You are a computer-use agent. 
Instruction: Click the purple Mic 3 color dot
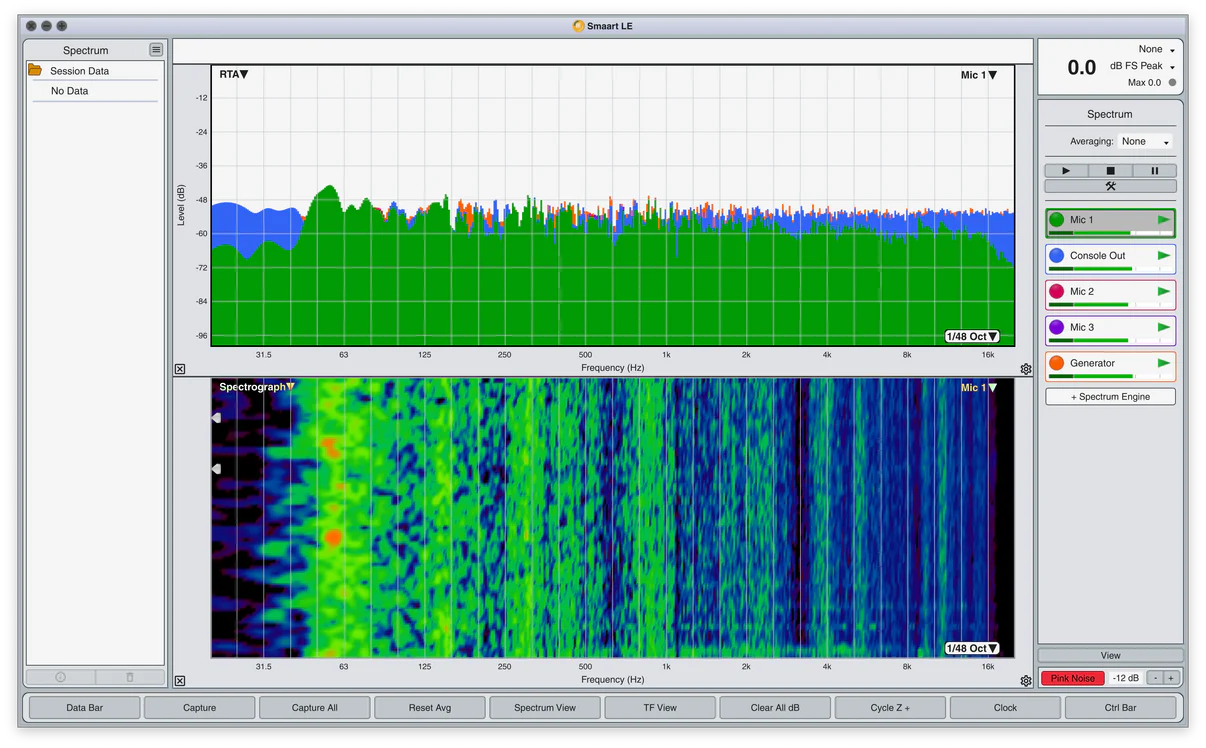coord(1057,327)
